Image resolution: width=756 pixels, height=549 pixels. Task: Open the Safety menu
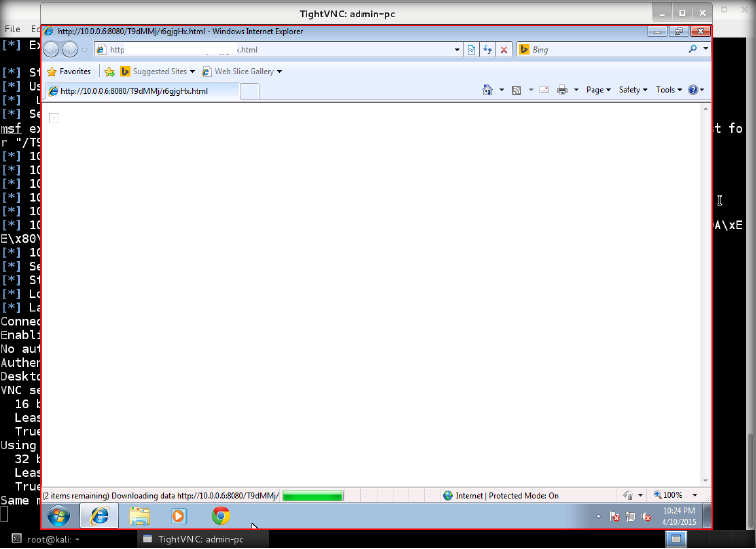click(x=633, y=90)
